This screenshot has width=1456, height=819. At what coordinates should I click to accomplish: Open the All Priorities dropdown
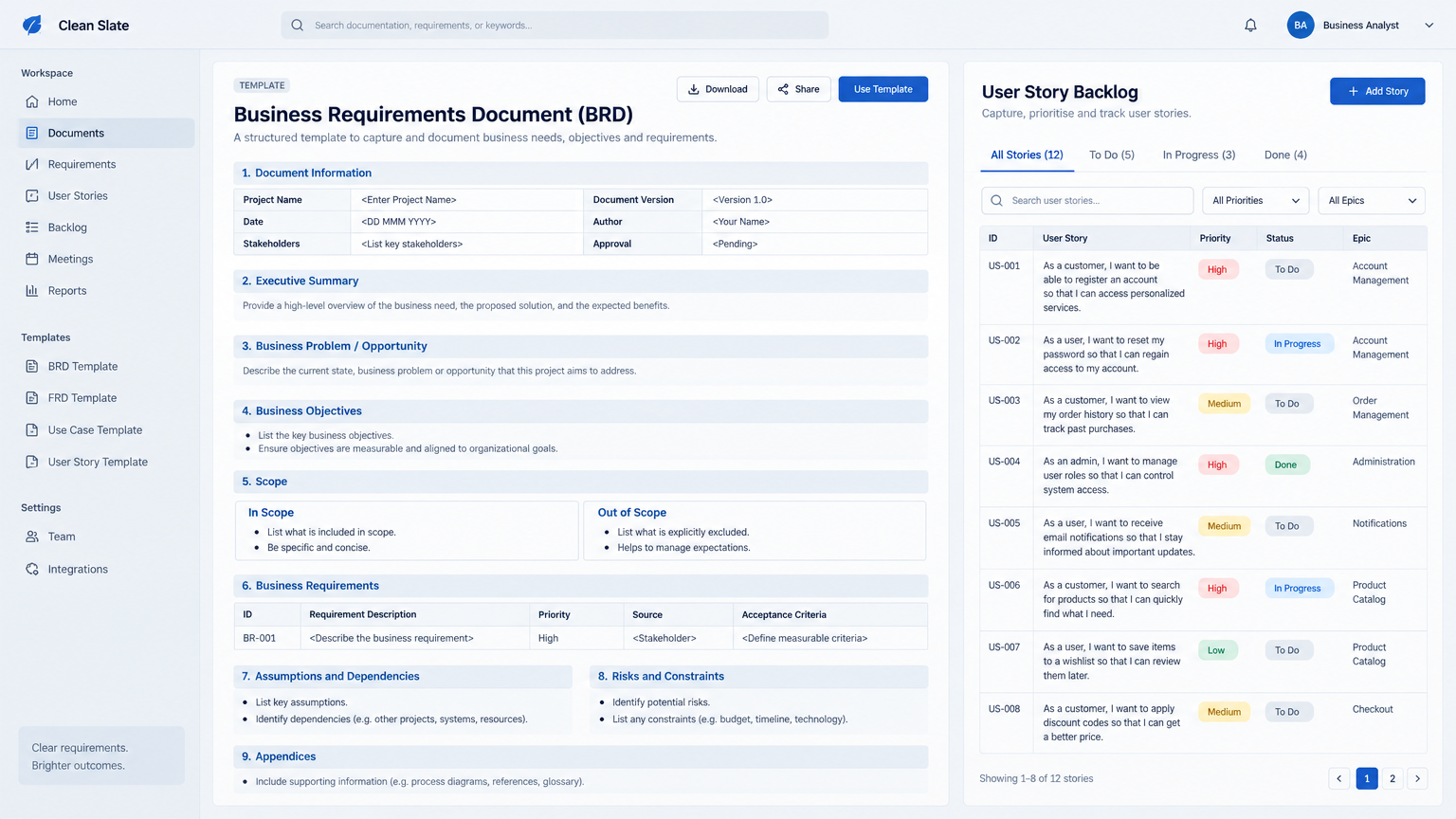pyautogui.click(x=1256, y=201)
